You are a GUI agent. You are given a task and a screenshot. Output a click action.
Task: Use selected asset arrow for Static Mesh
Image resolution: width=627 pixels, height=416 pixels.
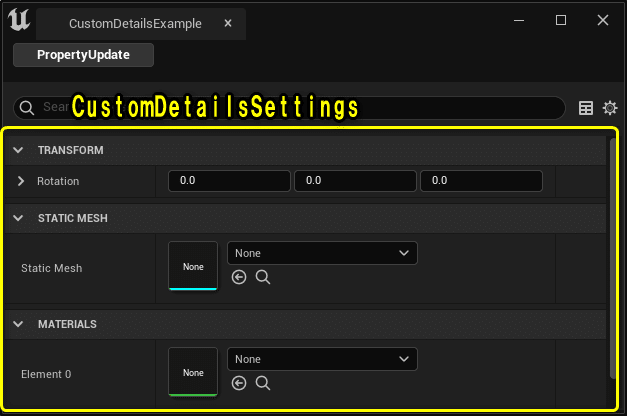tap(239, 277)
